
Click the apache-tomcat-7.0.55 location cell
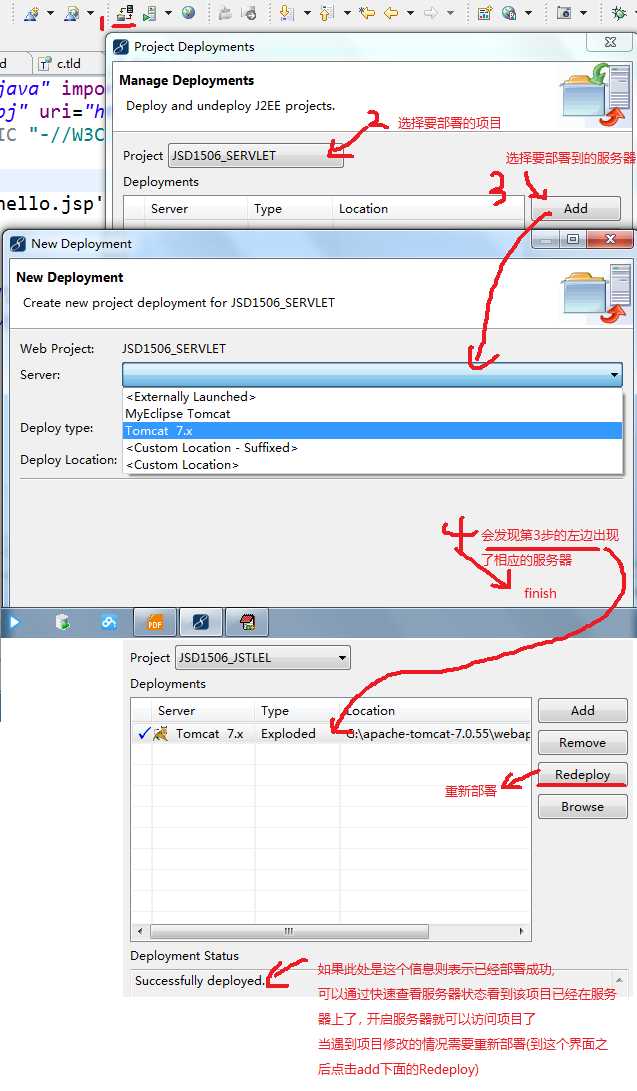[x=437, y=733]
